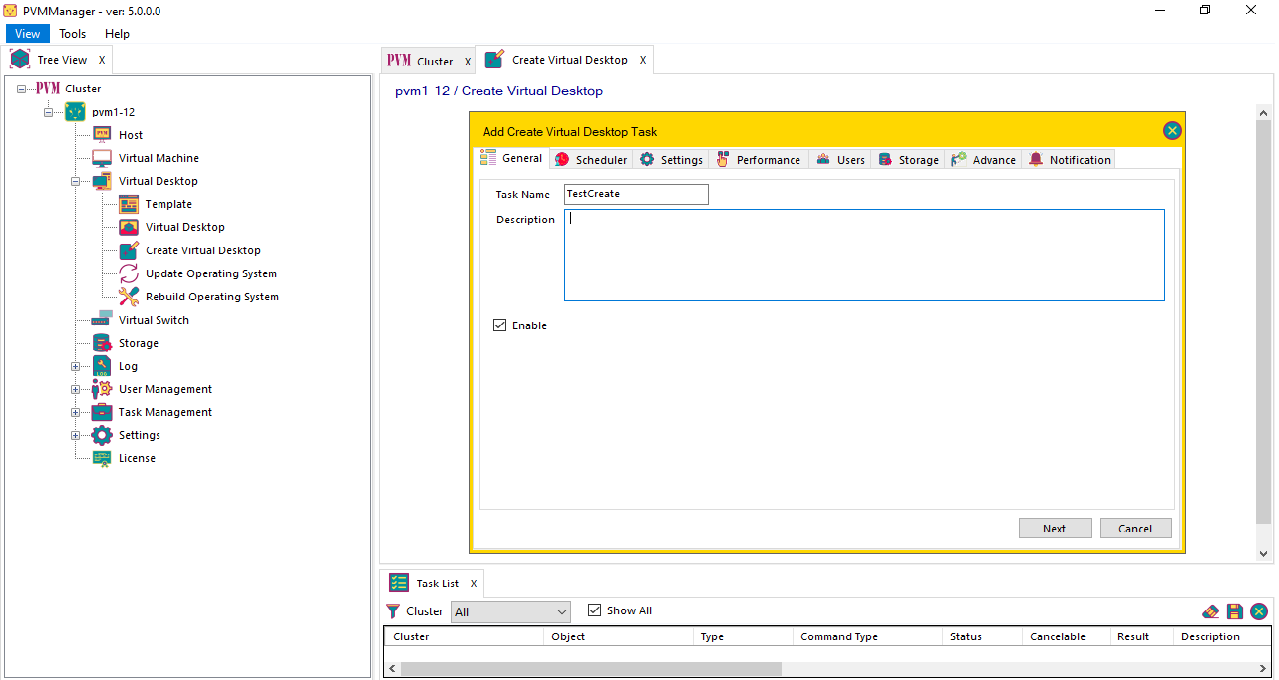This screenshot has height=680, width=1279.
Task: Collapse the Virtual Desktop node
Action: (x=75, y=182)
